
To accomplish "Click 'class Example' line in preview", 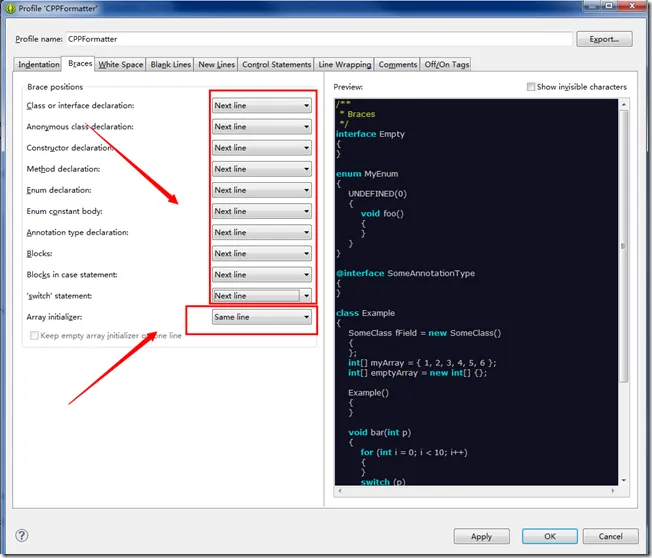I will (366, 313).
